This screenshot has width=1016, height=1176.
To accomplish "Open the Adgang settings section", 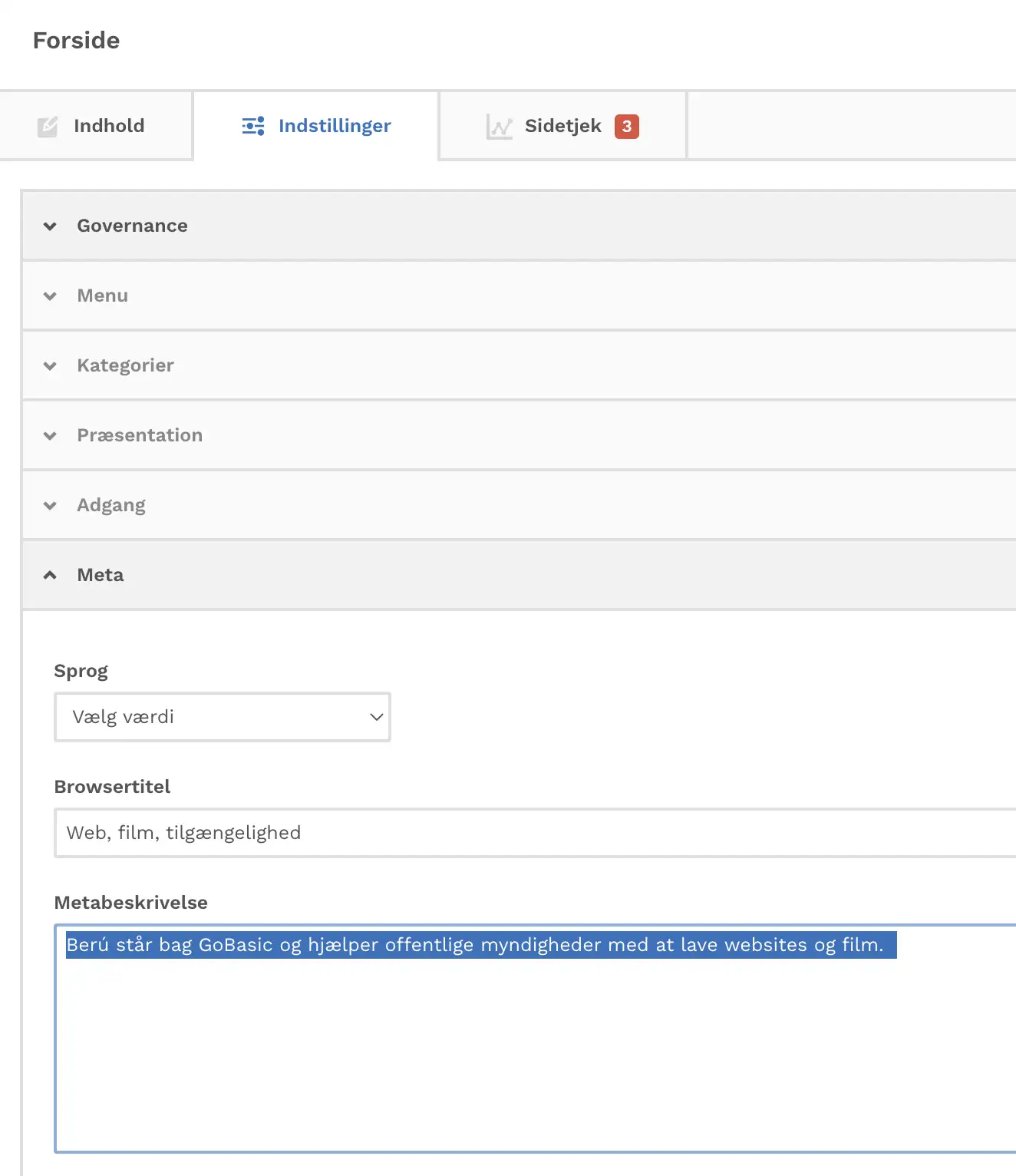I will [520, 505].
